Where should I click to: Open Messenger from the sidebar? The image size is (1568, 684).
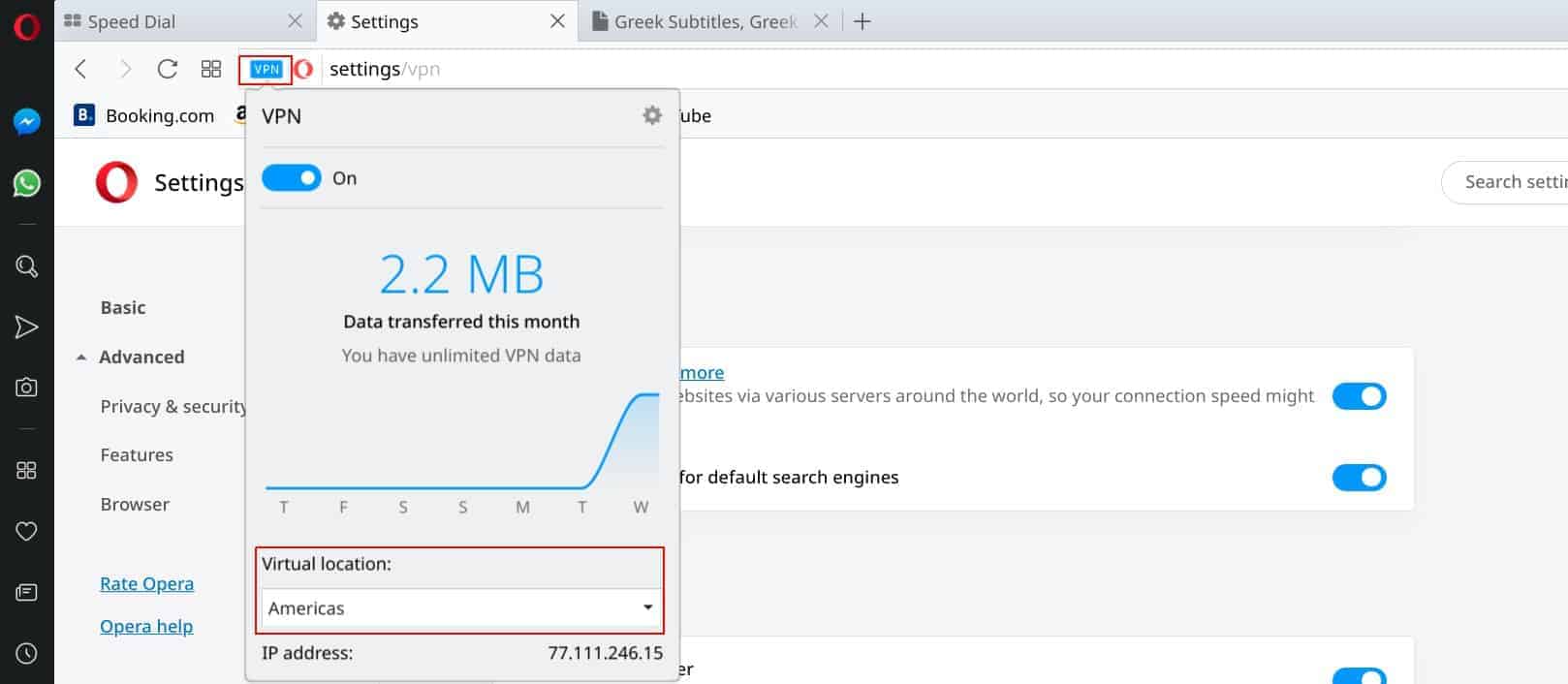26,121
